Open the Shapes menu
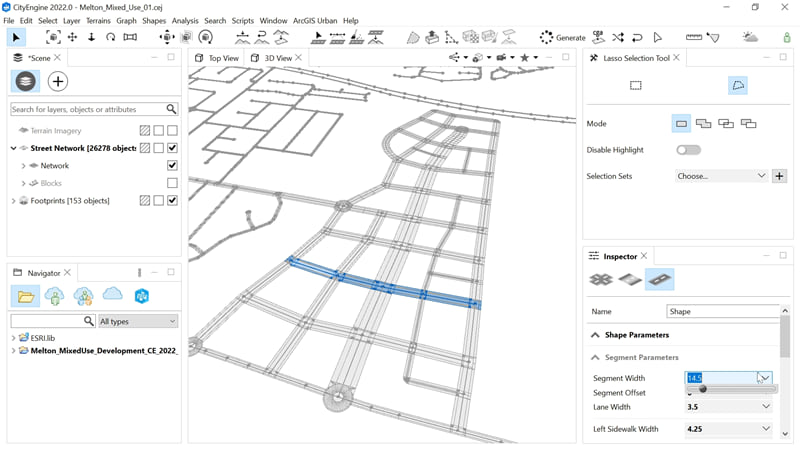The image size is (800, 450). [154, 20]
